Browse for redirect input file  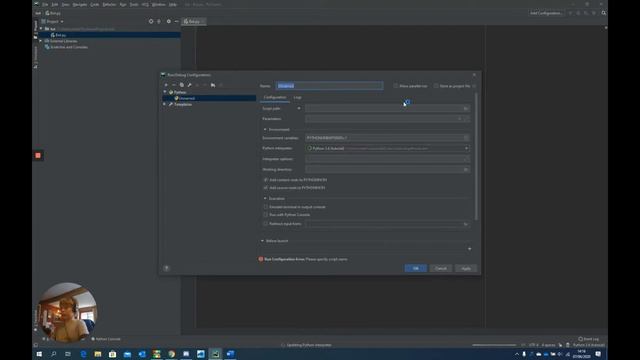(466, 224)
